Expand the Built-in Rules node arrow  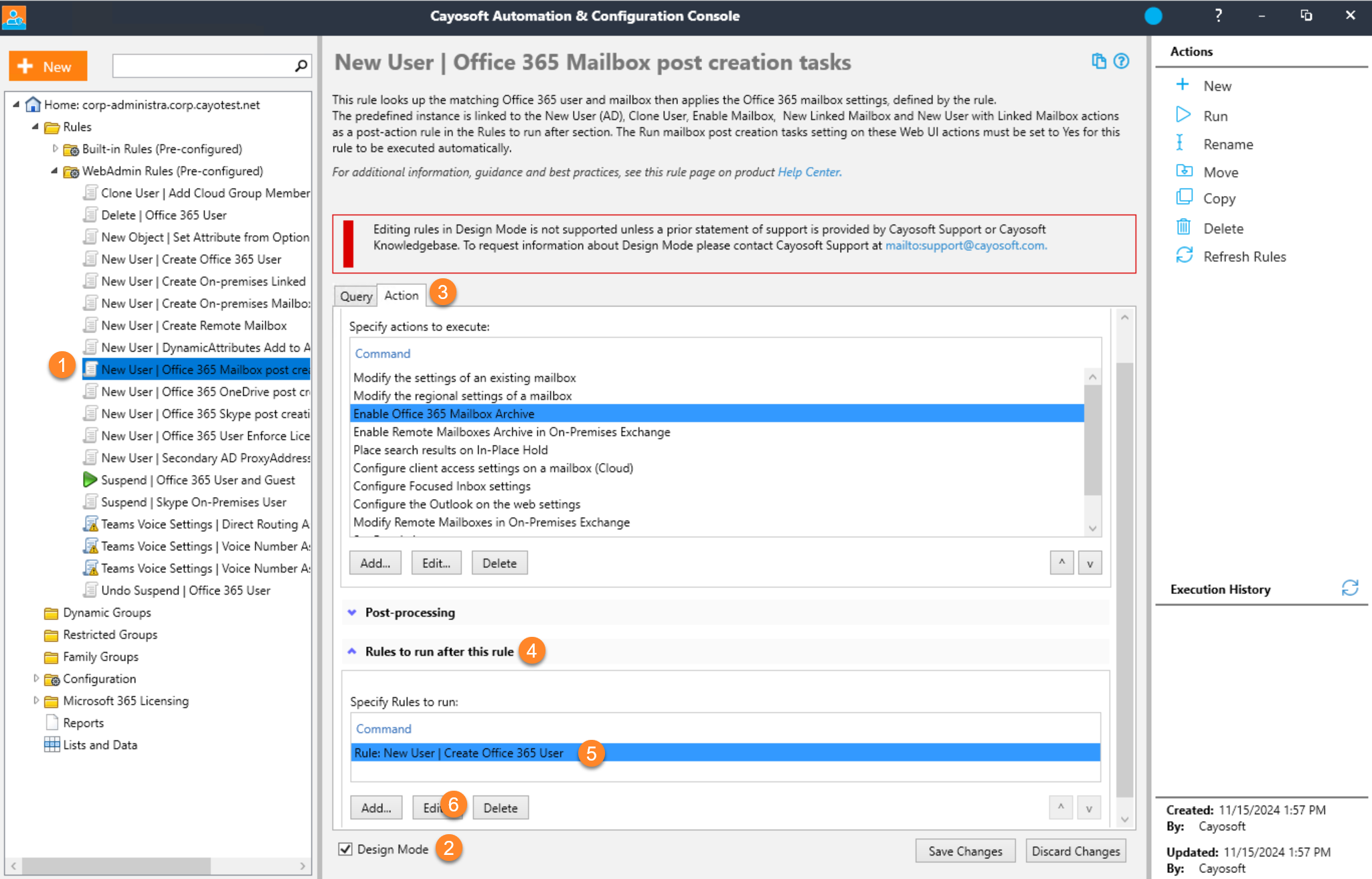(x=55, y=149)
